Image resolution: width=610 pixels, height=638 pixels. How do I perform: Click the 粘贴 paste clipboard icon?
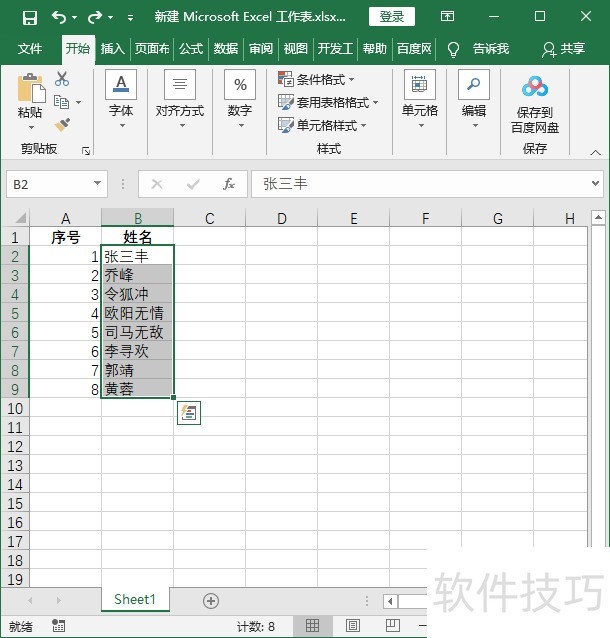pos(31,88)
